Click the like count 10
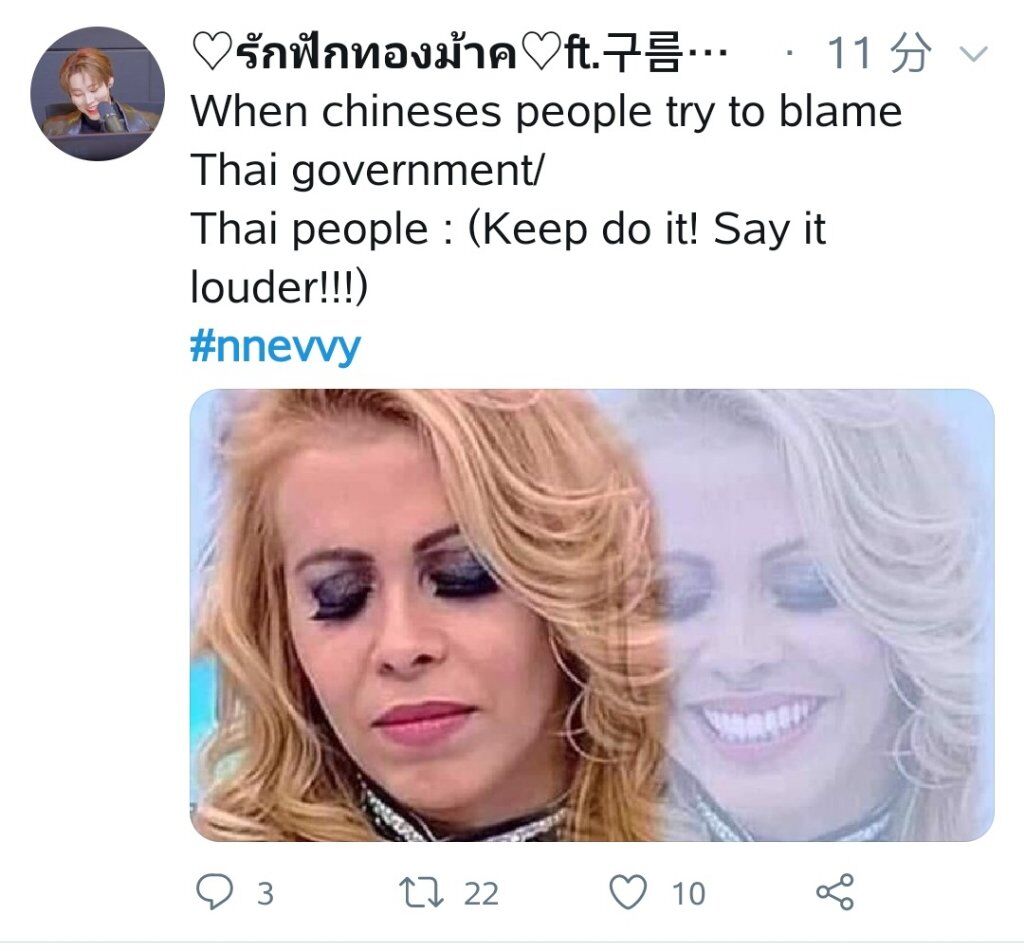 [688, 894]
